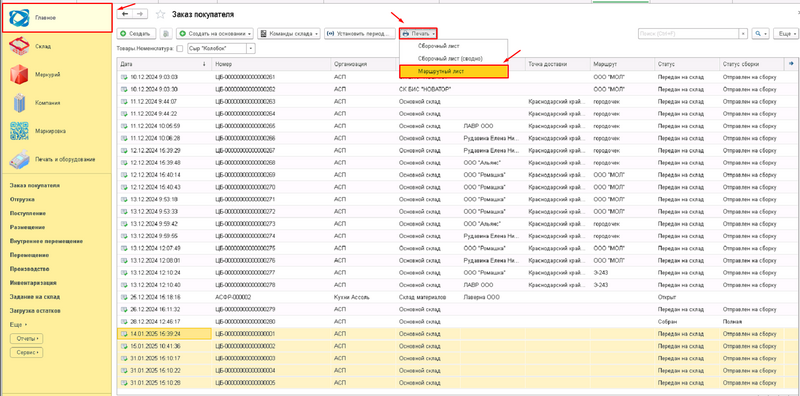Click the search input field
The image size is (800, 396).
pos(688,34)
